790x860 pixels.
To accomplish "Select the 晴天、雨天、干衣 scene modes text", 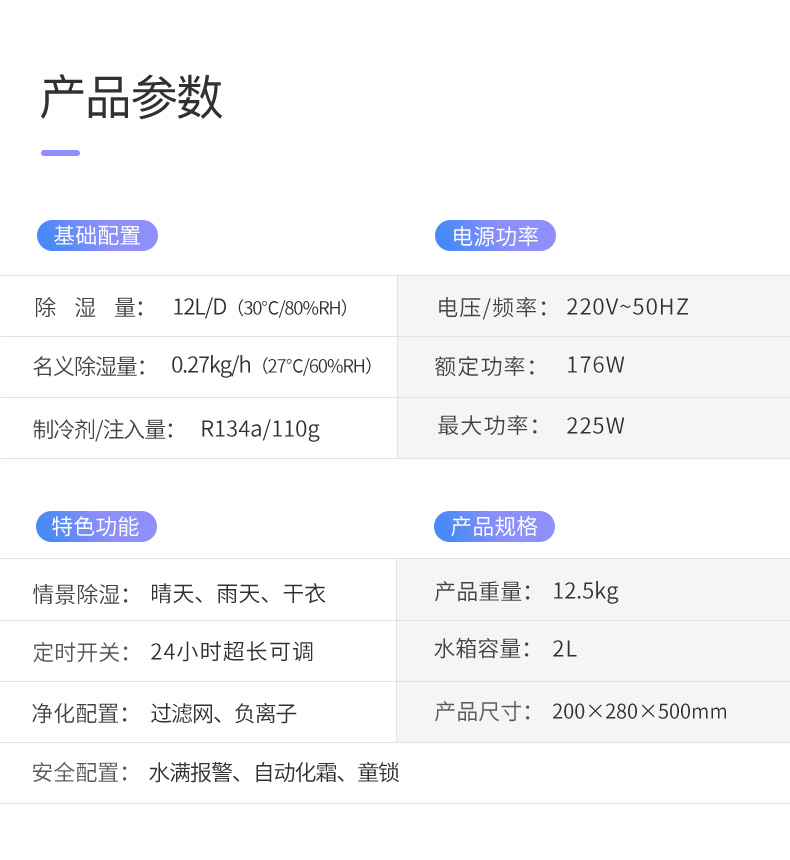I will [238, 594].
